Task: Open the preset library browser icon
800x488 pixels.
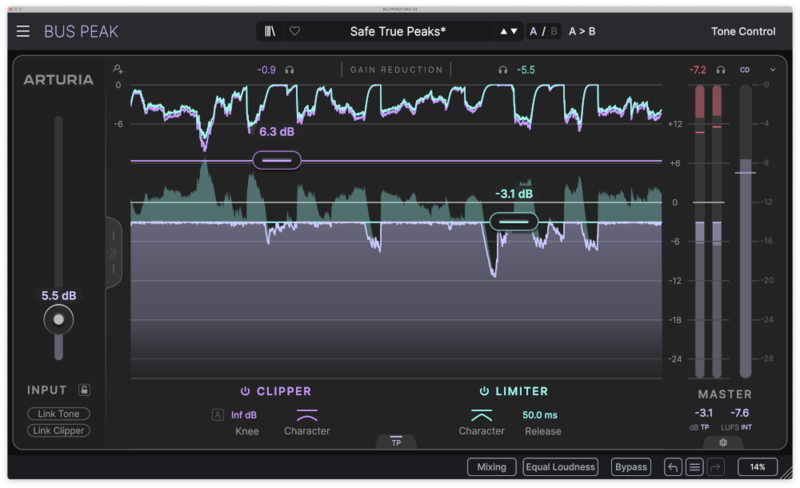Action: pos(270,32)
